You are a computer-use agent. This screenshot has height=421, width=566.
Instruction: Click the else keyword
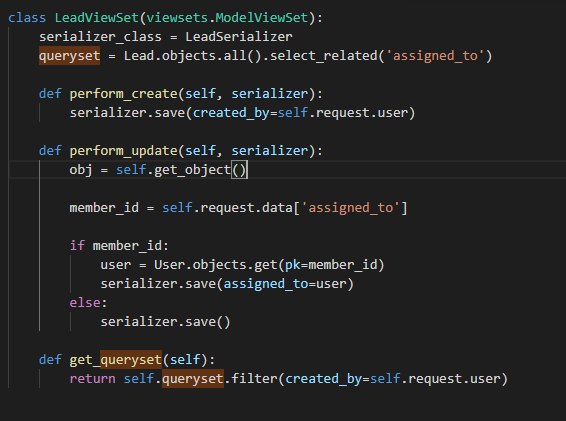coord(85,303)
